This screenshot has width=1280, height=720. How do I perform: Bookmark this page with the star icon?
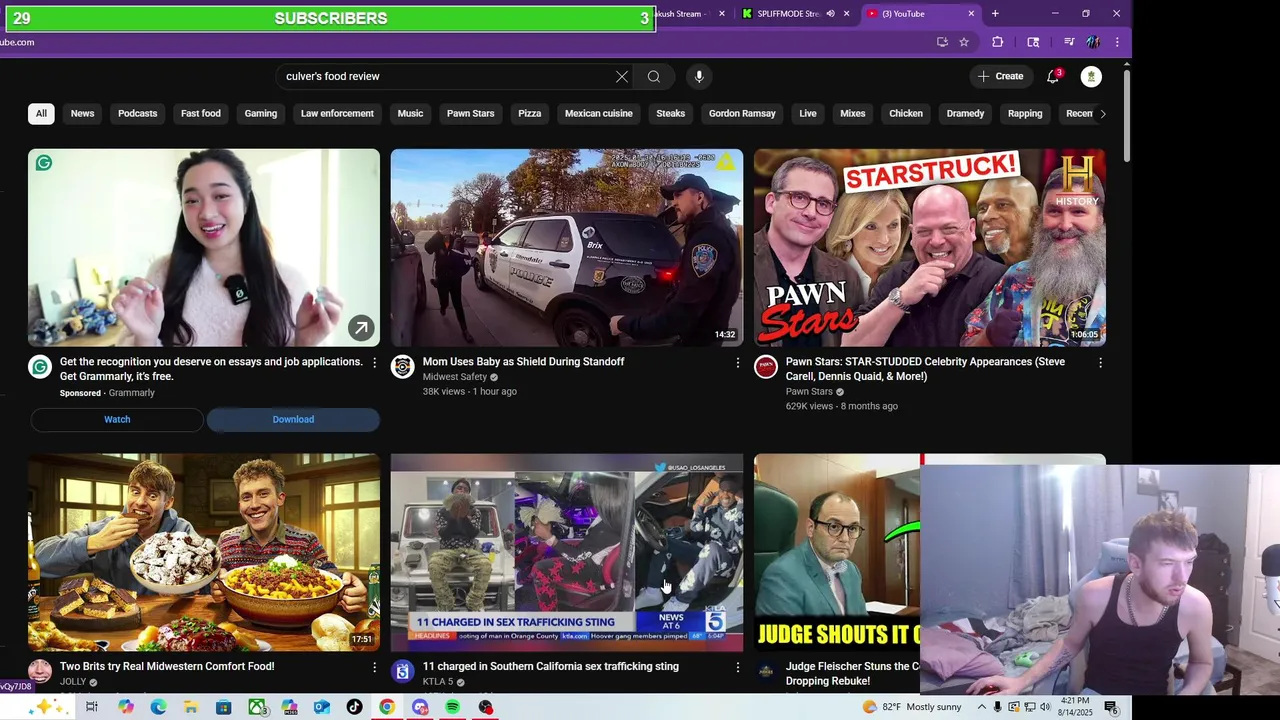coord(964,42)
